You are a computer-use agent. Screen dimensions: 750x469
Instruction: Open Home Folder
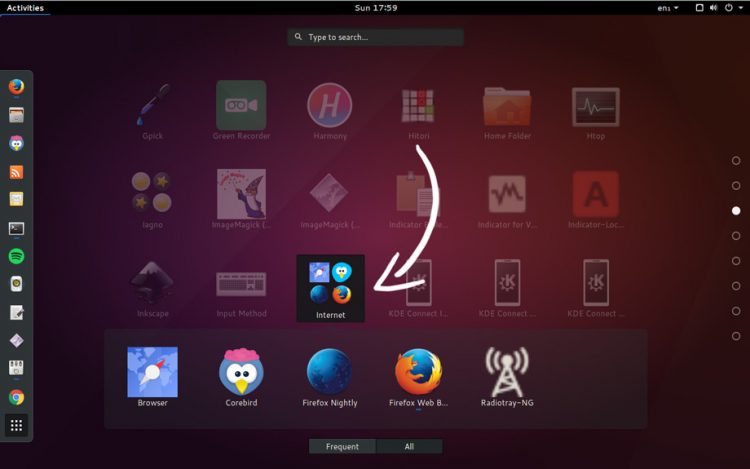coord(507,111)
